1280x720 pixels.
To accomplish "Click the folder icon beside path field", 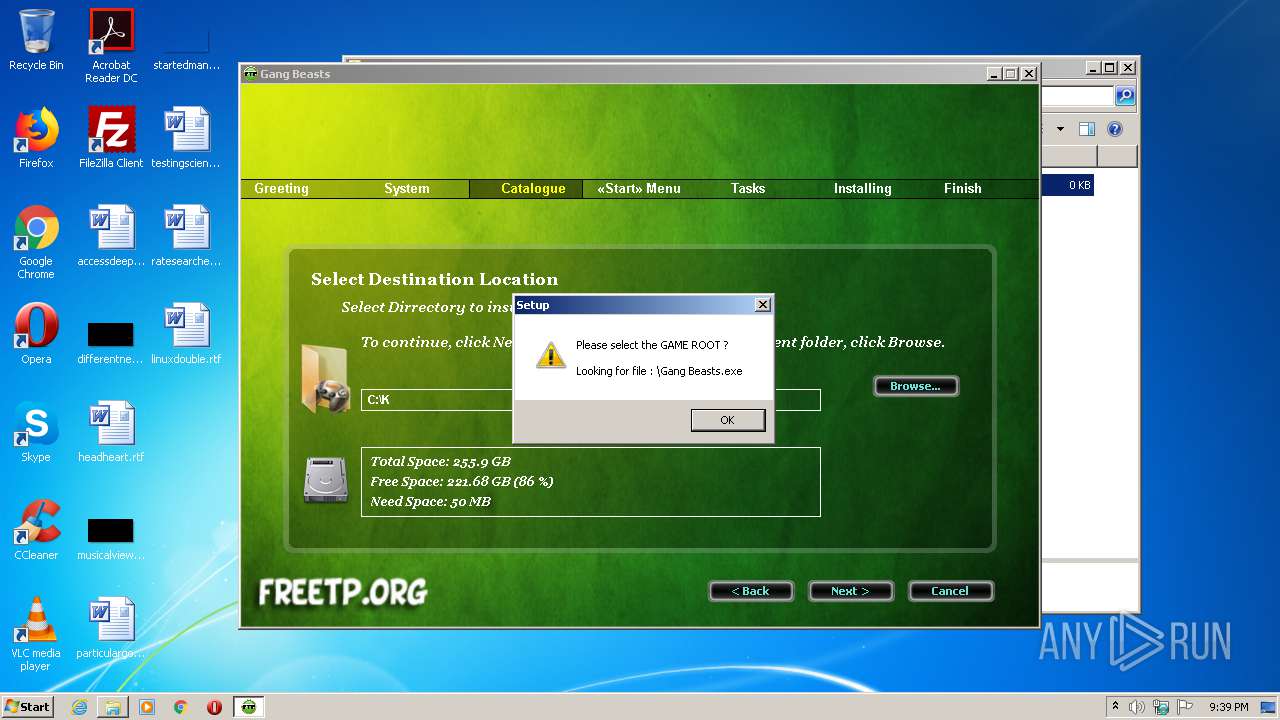I will click(325, 378).
